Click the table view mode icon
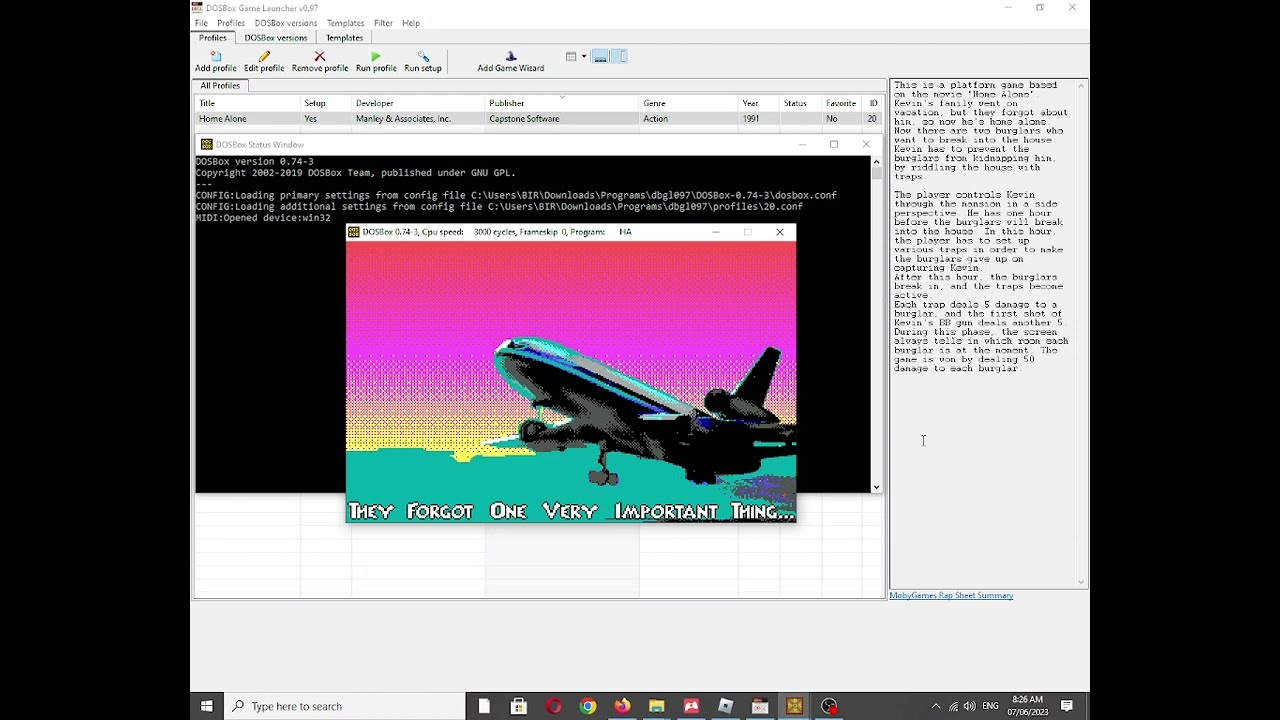This screenshot has height=720, width=1280. 571,57
